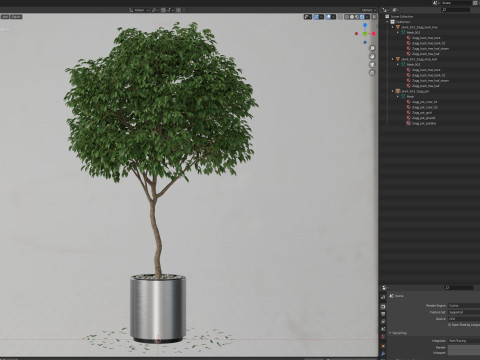This screenshot has height=360, width=480.
Task: Open the overlays settings dropdown arrow
Action: (x=333, y=17)
